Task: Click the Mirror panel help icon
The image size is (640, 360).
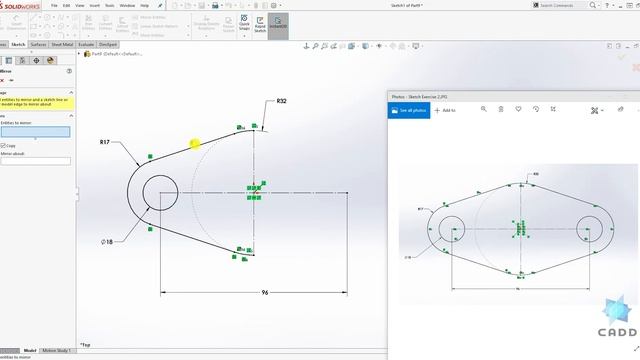Action: (69, 71)
